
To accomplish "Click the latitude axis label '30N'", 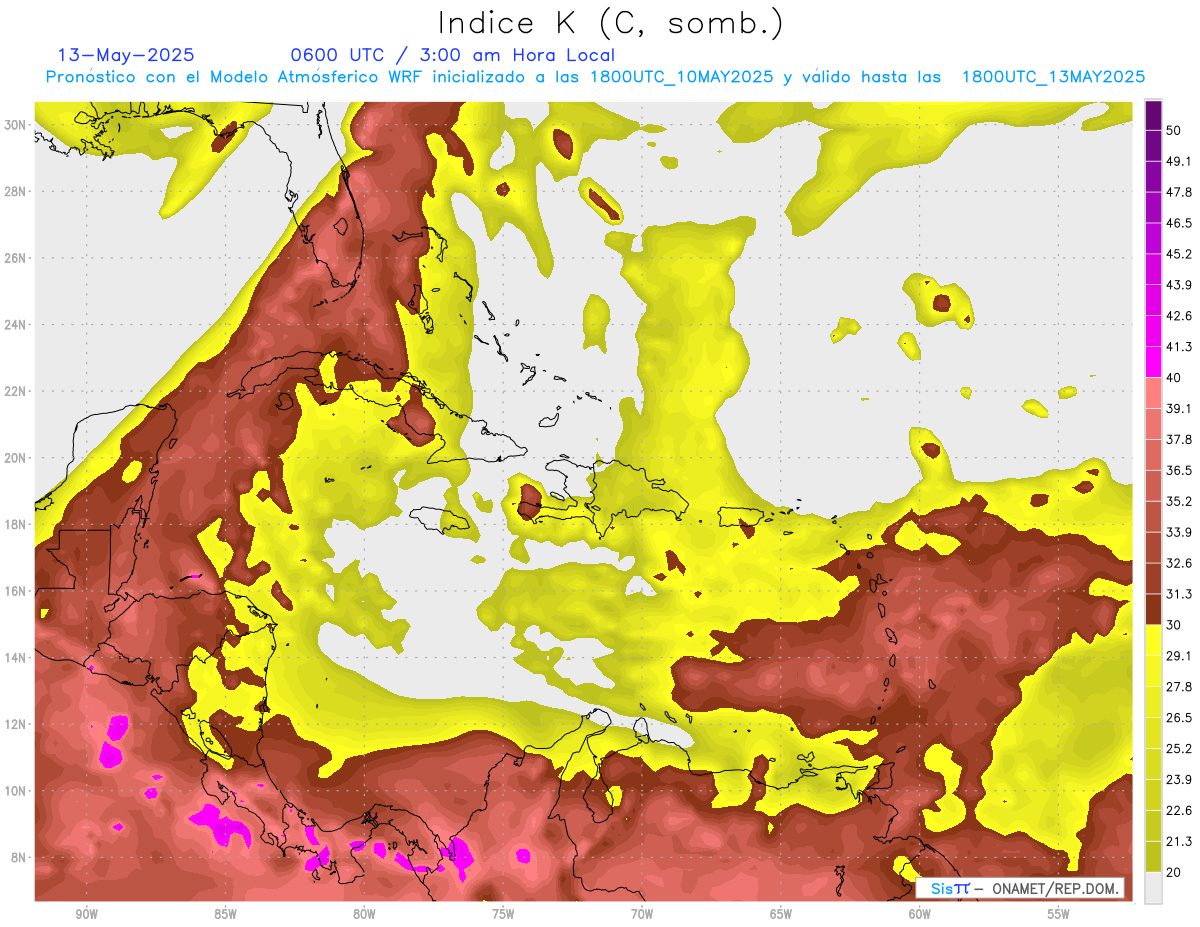I will [15, 124].
